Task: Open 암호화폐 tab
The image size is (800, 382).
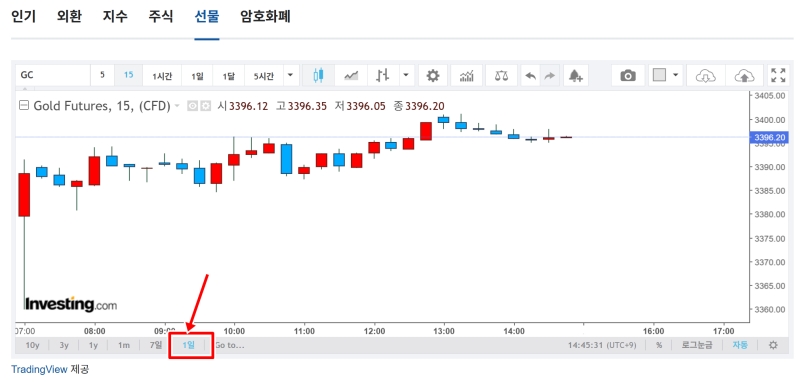Action: [265, 16]
